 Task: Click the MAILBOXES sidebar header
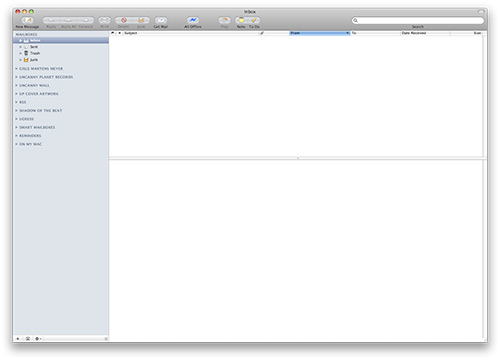26,34
